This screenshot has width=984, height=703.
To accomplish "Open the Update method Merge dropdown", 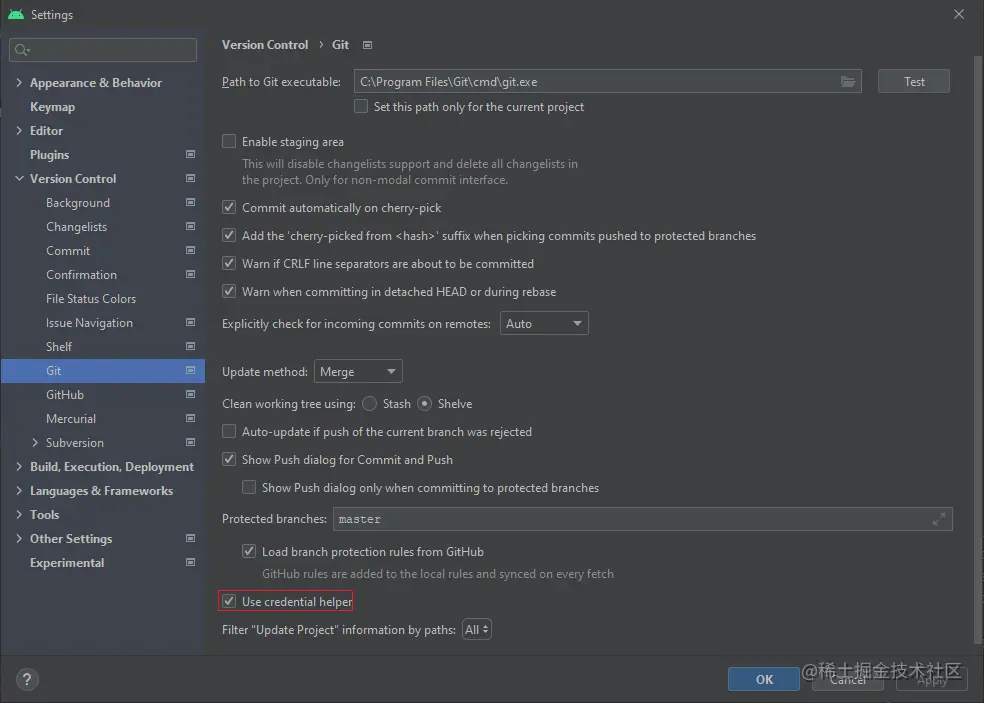I will (358, 372).
